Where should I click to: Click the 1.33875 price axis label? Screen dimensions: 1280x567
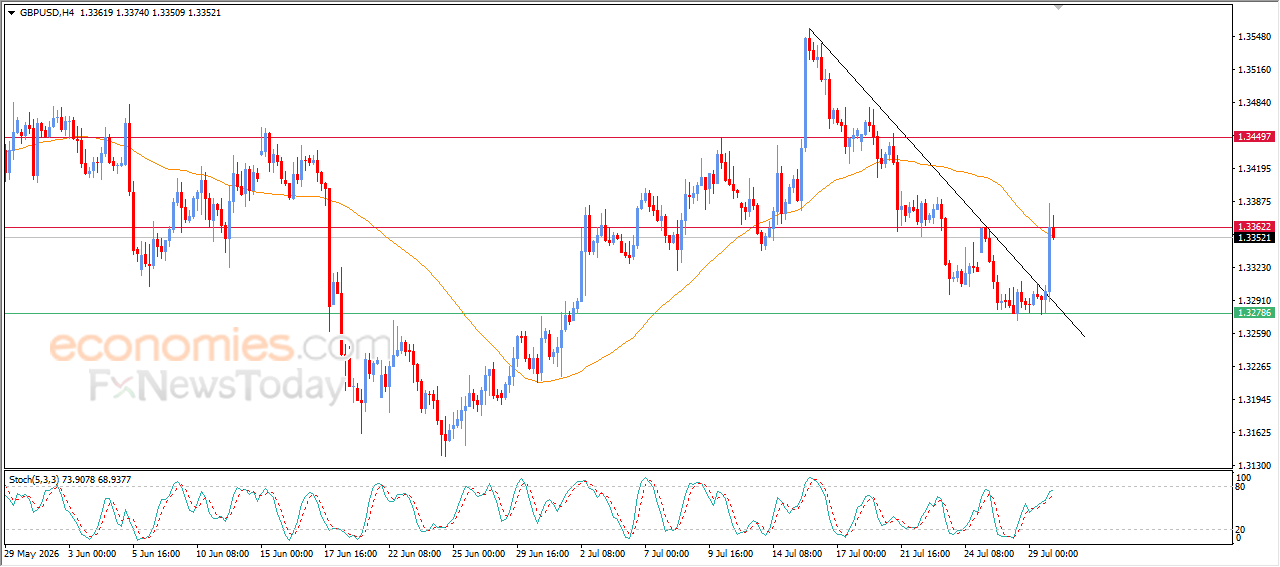[1254, 202]
